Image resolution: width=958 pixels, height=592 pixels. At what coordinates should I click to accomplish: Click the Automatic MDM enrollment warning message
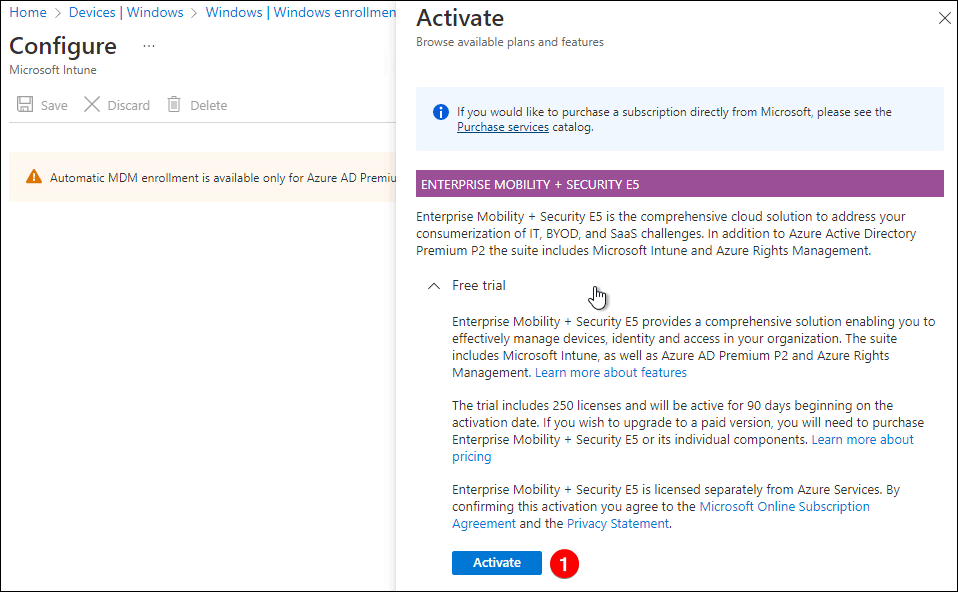click(223, 178)
